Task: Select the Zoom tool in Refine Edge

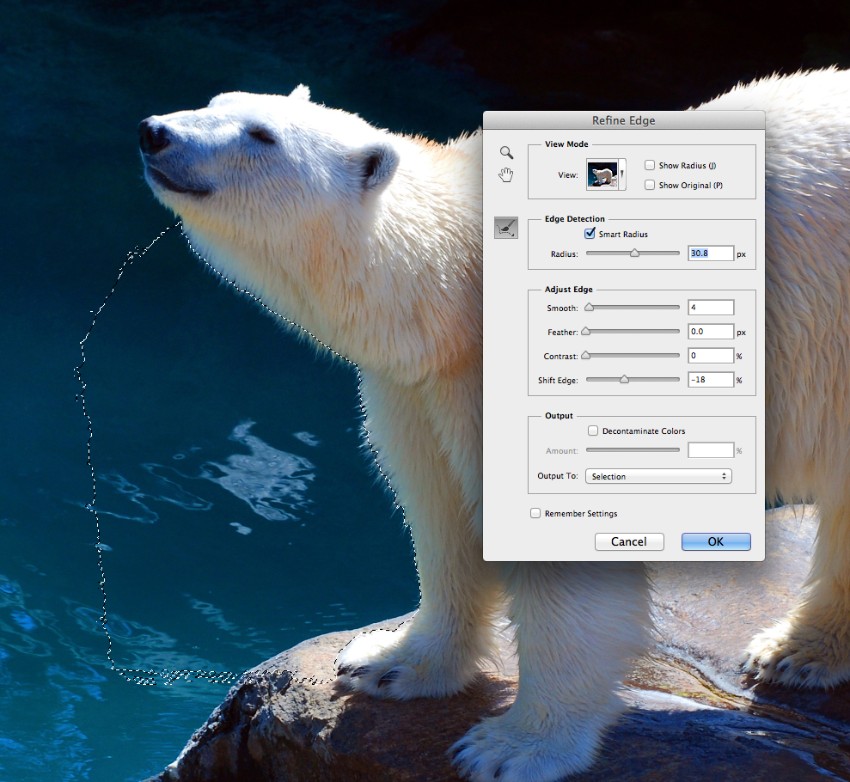Action: pos(506,152)
